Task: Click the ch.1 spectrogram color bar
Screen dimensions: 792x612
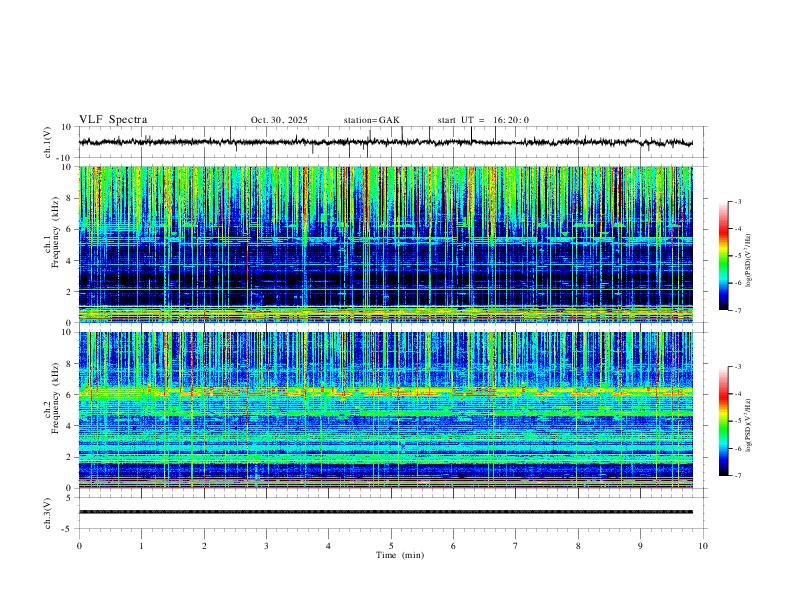Action: (x=724, y=256)
